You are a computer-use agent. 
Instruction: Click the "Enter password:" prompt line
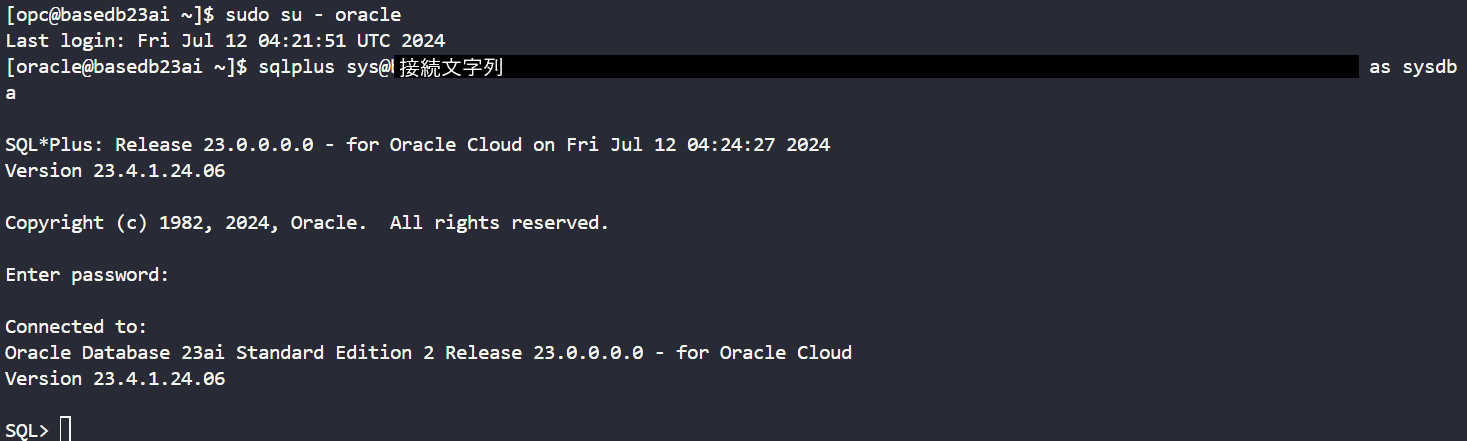87,275
